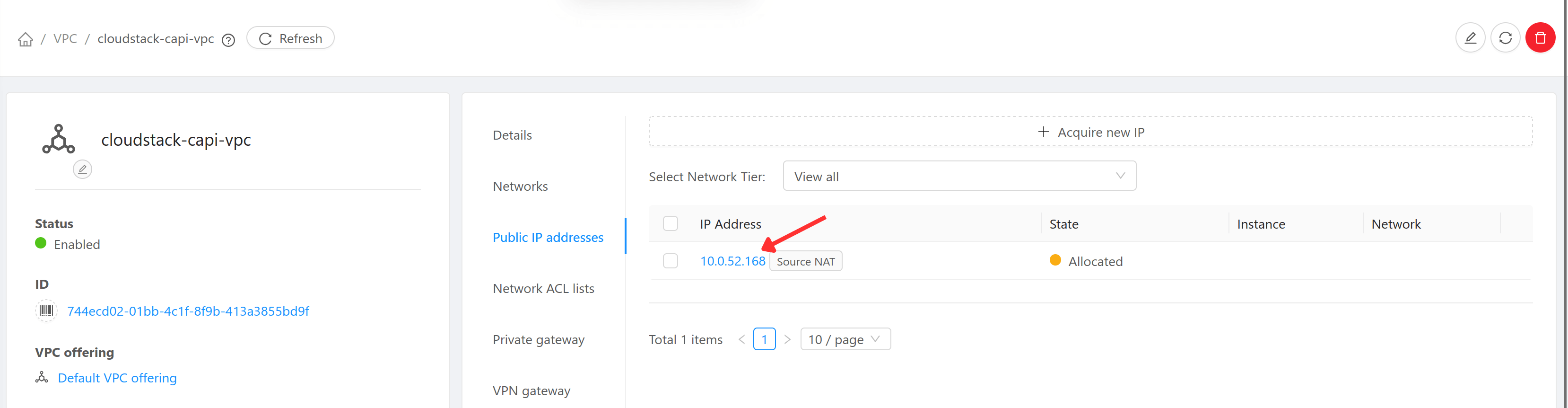Check the box for IP 10.0.52.168
This screenshot has width=1568, height=408.
[670, 261]
